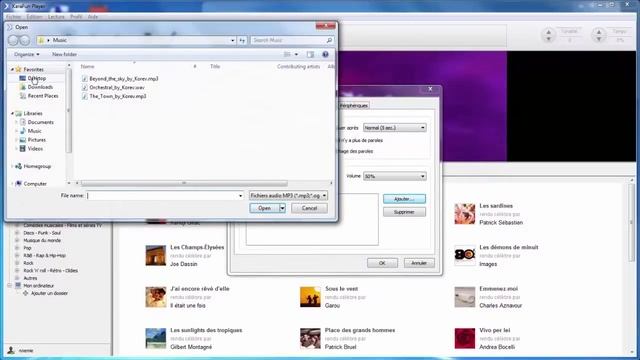Screen dimensions: 640x360
Task: Open the file type filter dropdown
Action: pyautogui.click(x=288, y=196)
